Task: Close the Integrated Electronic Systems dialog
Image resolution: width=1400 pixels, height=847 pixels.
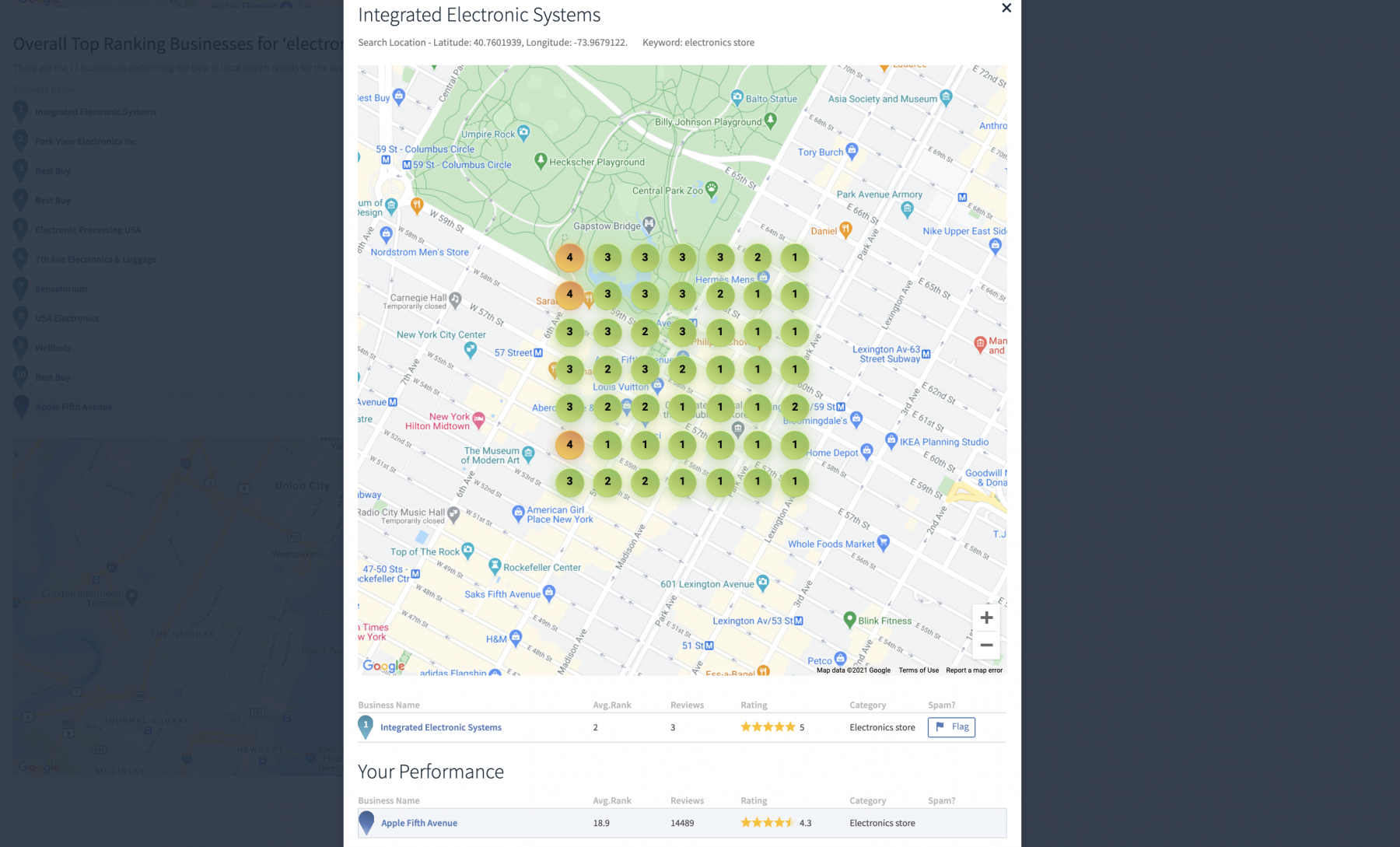Action: [x=1006, y=9]
